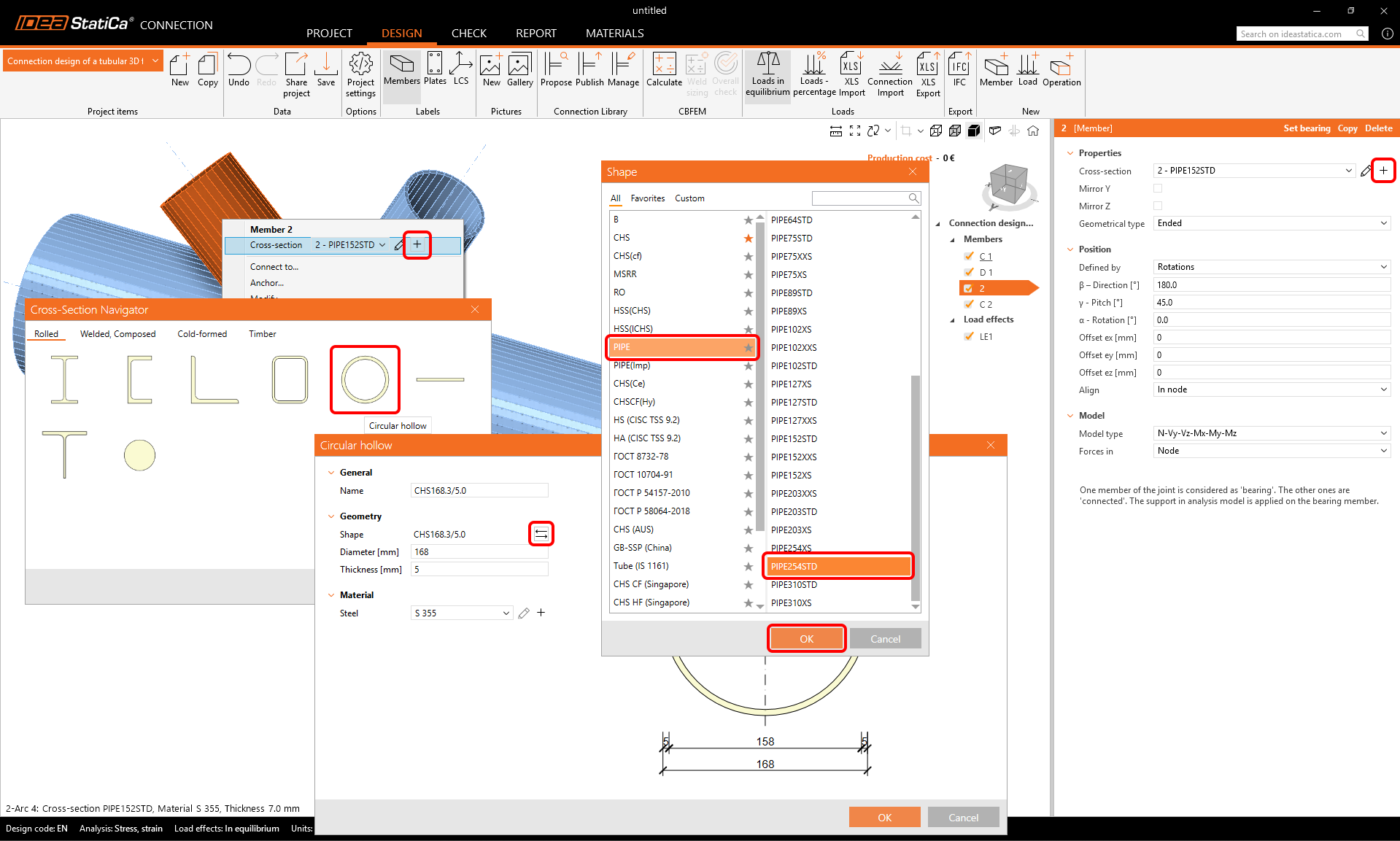Open the Geometrical type dropdown

(x=1272, y=224)
